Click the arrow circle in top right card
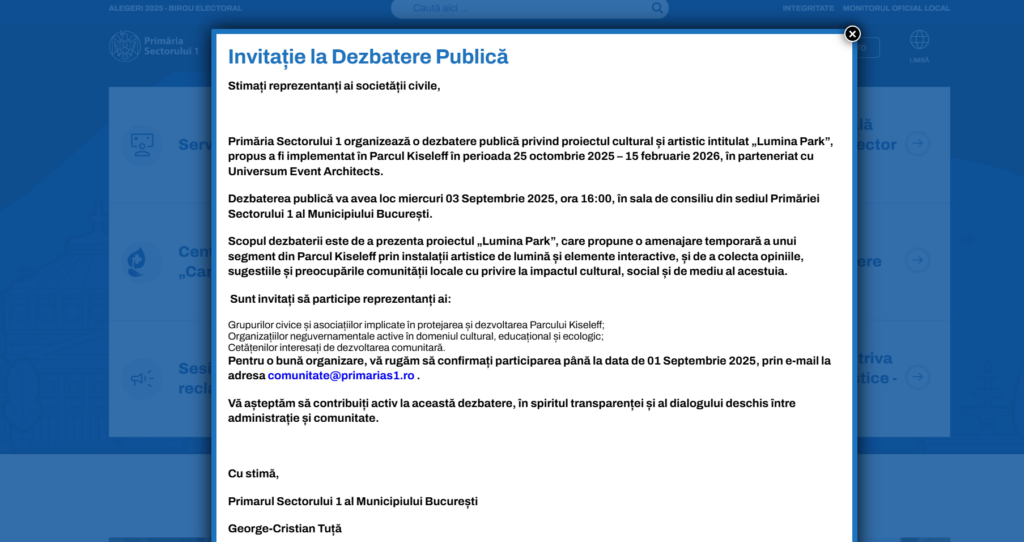This screenshot has width=1024, height=542. pyautogui.click(x=918, y=144)
